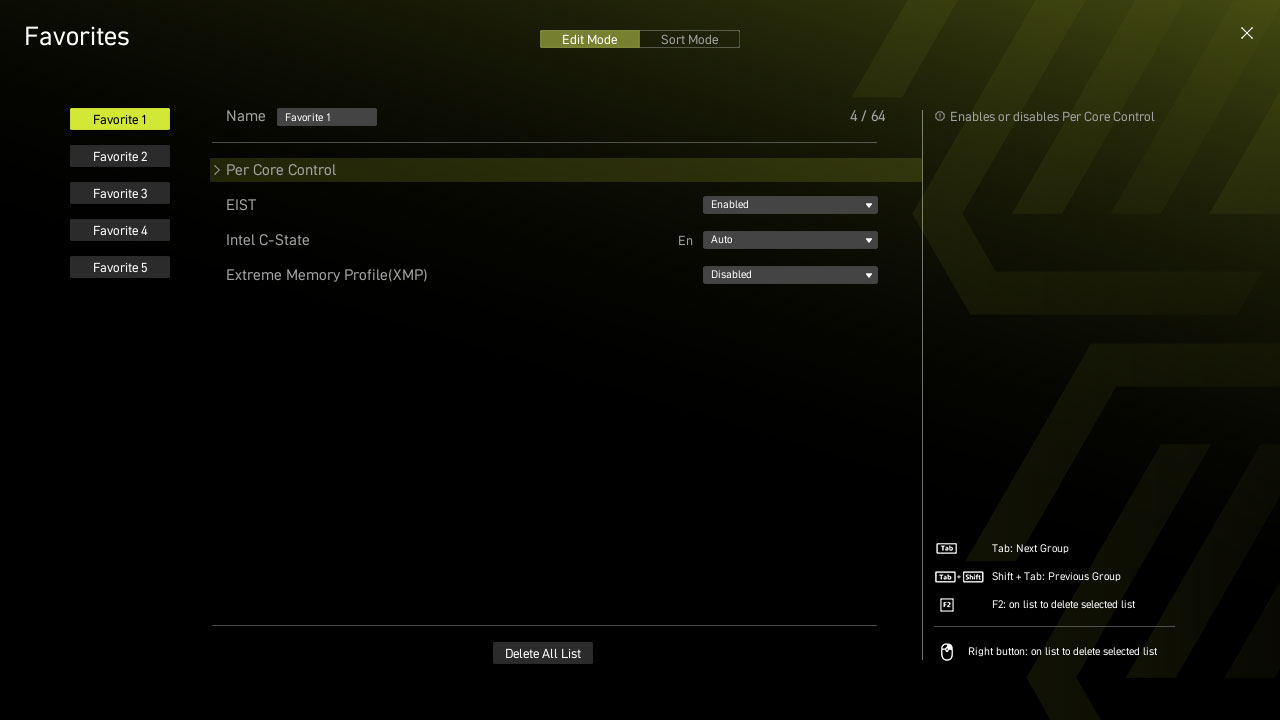
Task: Select the Favorite 2 group
Action: pyautogui.click(x=120, y=157)
